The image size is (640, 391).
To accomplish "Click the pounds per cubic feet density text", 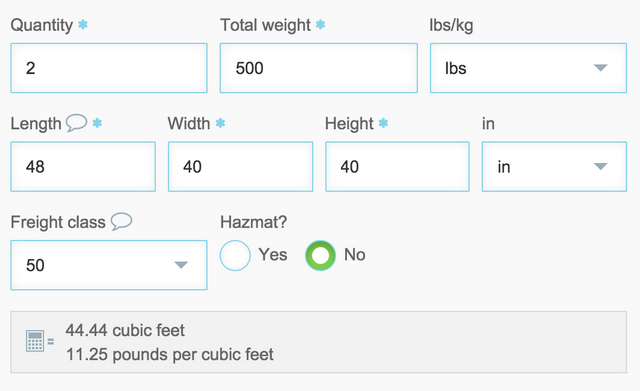I will pos(170,355).
